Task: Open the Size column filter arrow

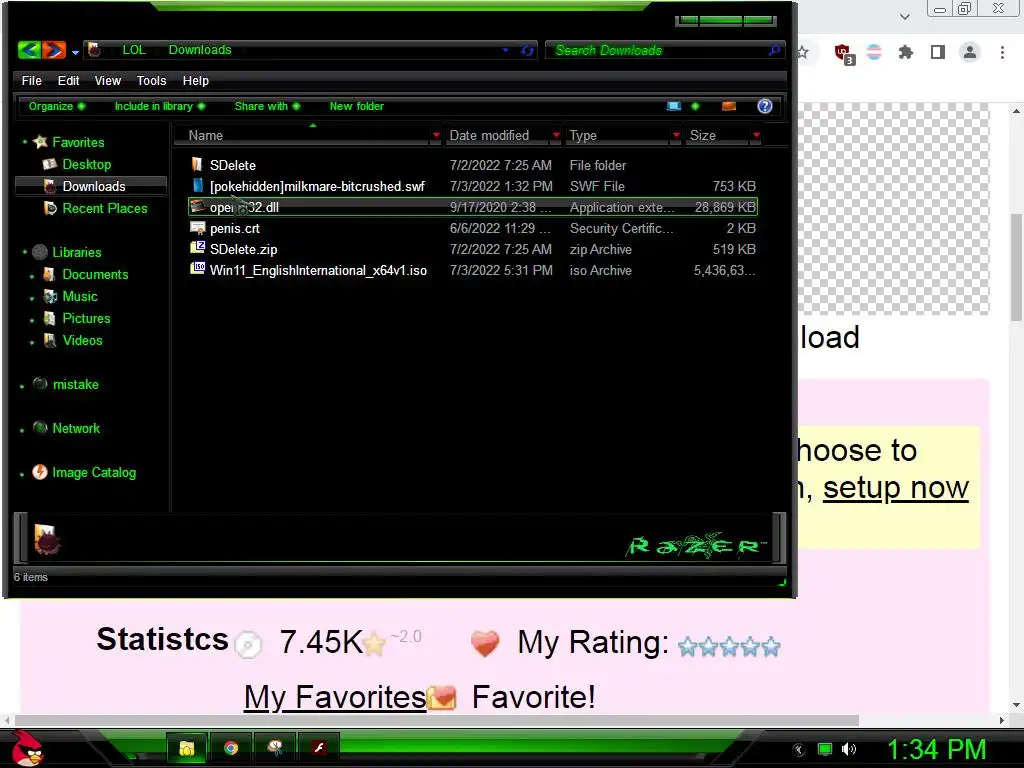Action: pyautogui.click(x=756, y=135)
